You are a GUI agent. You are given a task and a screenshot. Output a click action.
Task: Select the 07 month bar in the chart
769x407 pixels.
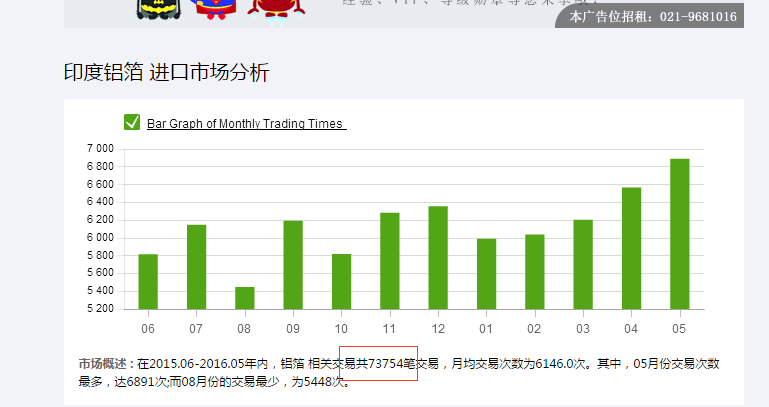[x=196, y=267]
